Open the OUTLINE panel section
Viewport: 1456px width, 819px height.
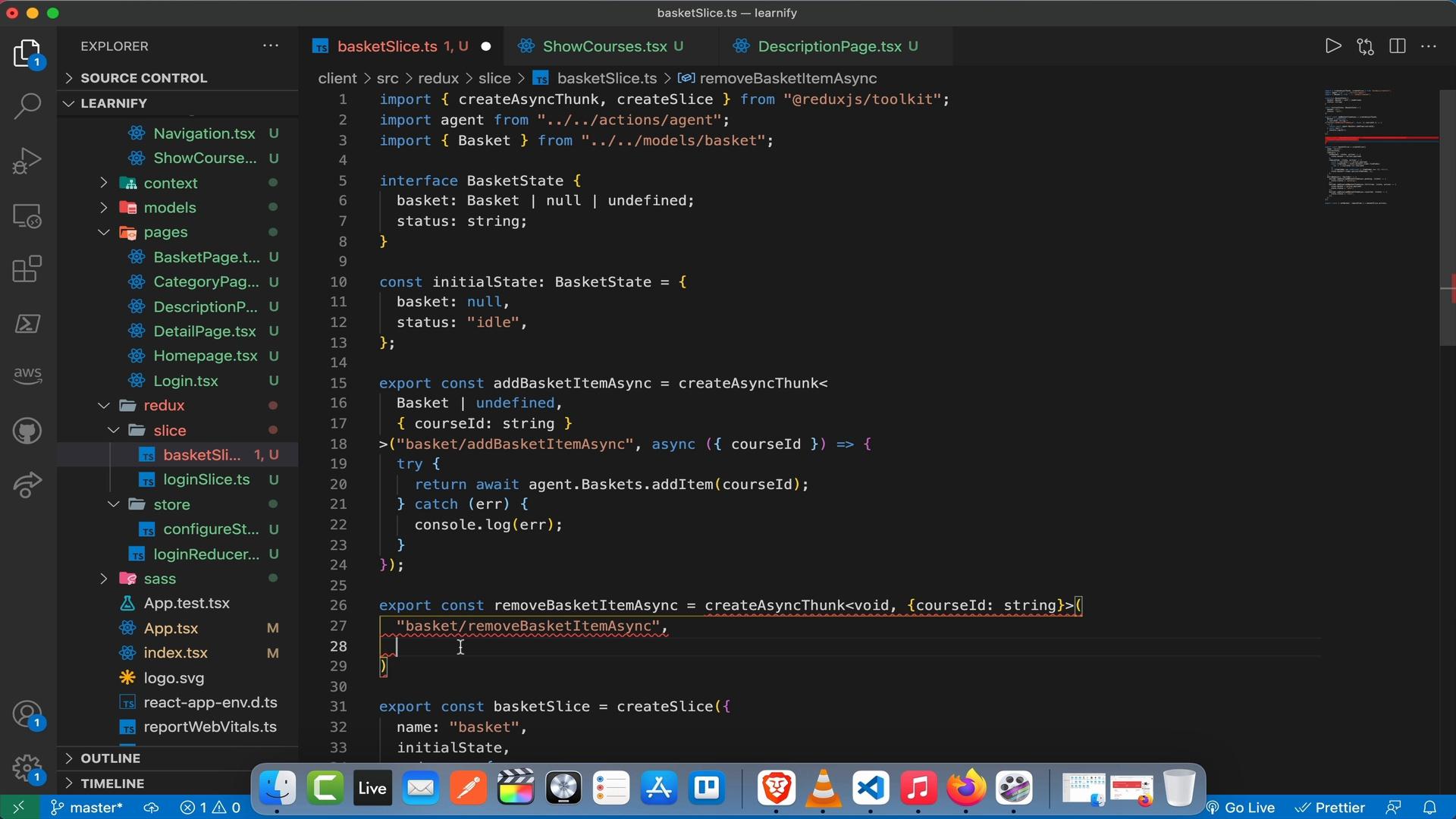click(109, 757)
